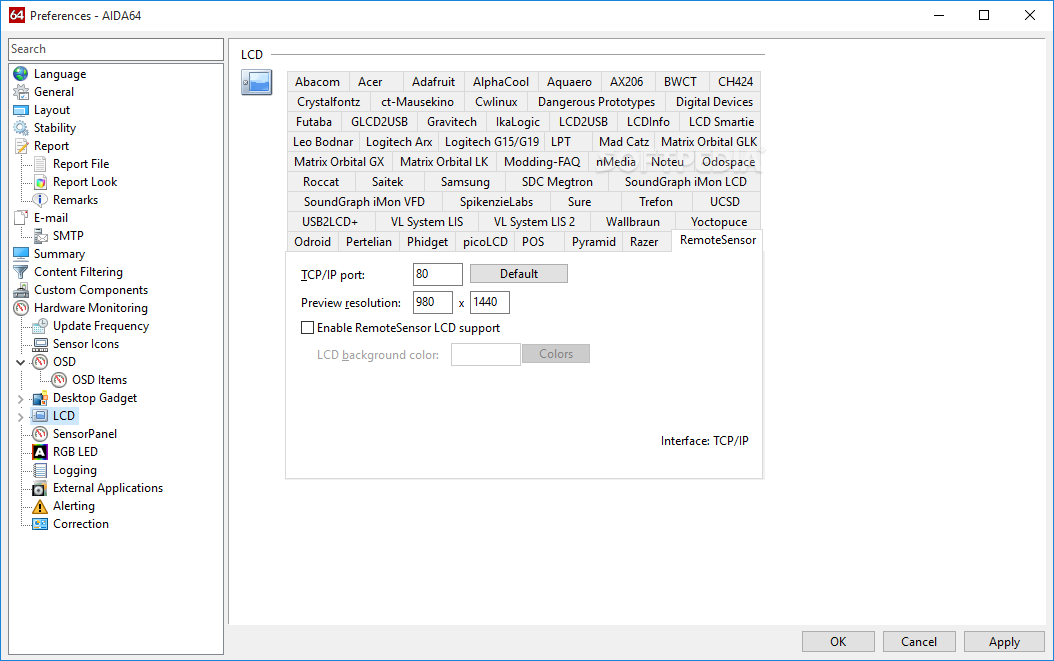The image size is (1054, 661).
Task: Confirm with the OK button
Action: point(838,641)
